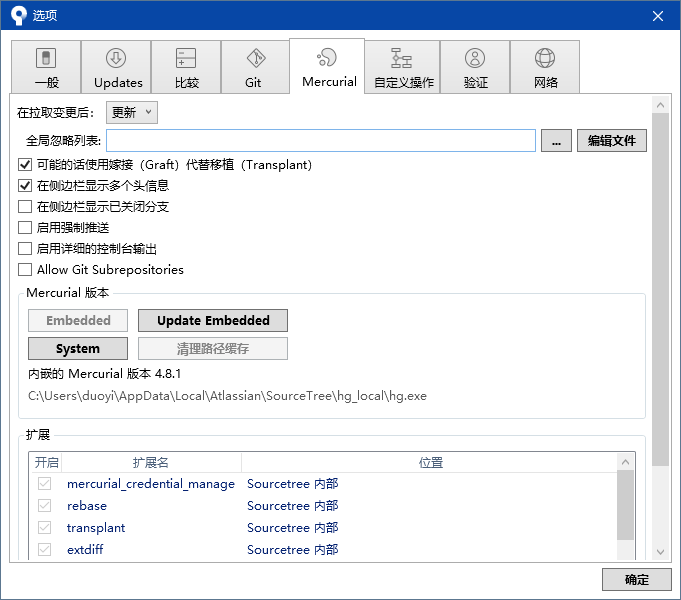Click the Update Embedded button

coord(213,320)
